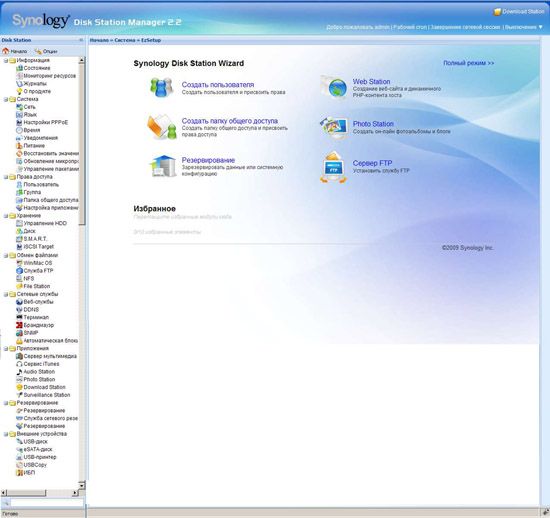The image size is (550, 518).
Task: Collapse the Хранение tree folder
Action: coord(6,216)
